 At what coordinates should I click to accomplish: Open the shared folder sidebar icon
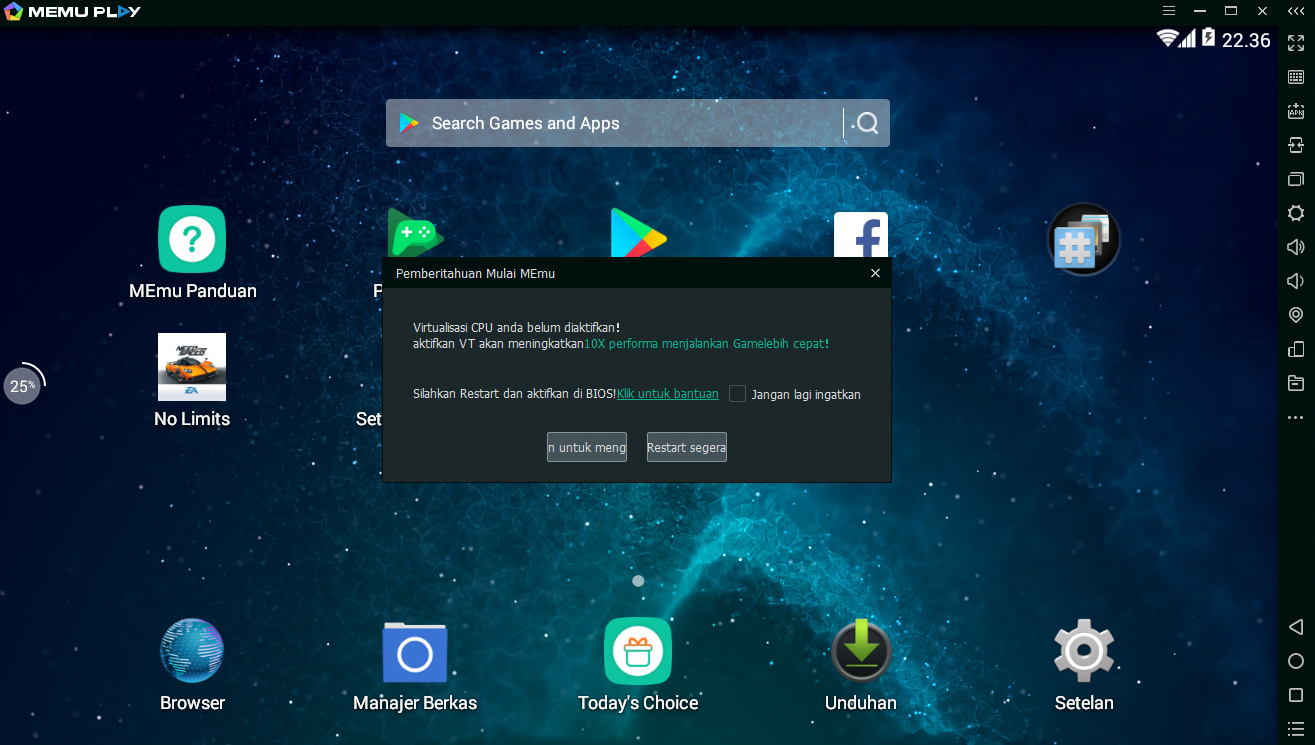pyautogui.click(x=1296, y=383)
